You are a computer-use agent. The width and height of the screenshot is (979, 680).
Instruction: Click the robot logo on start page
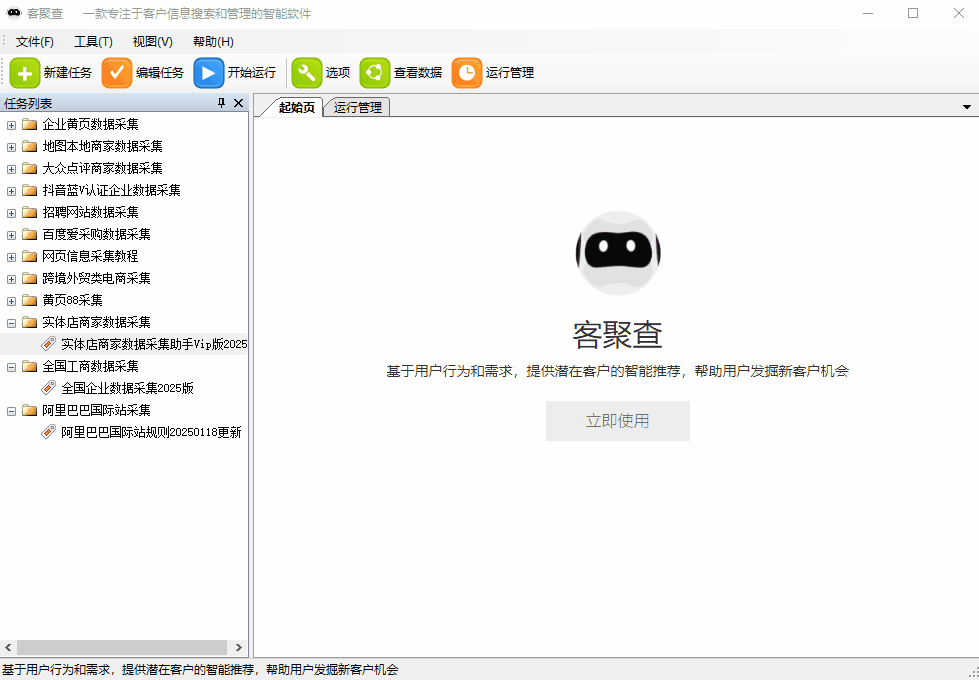pyautogui.click(x=617, y=253)
